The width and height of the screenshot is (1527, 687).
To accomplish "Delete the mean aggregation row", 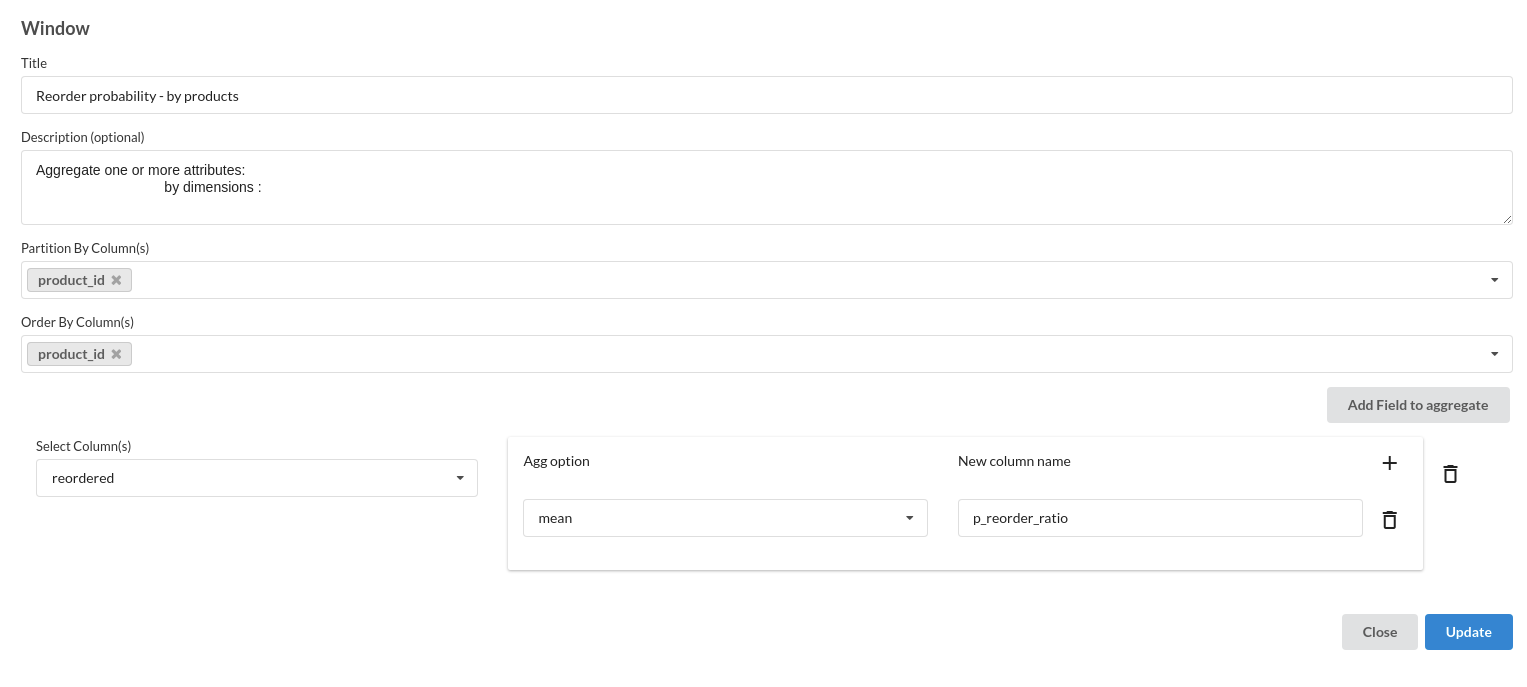I will point(1389,519).
